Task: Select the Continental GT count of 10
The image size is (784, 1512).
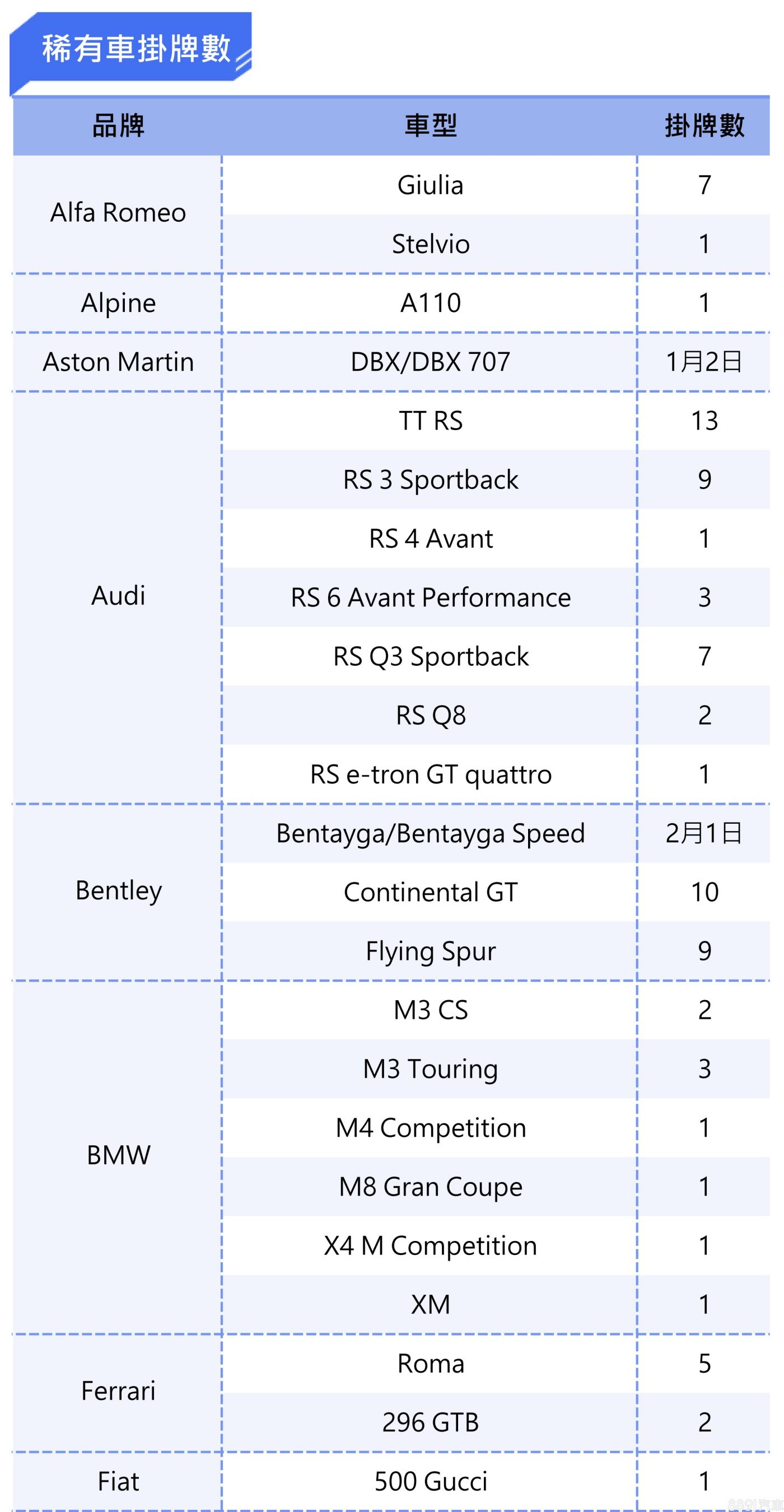Action: (704, 892)
